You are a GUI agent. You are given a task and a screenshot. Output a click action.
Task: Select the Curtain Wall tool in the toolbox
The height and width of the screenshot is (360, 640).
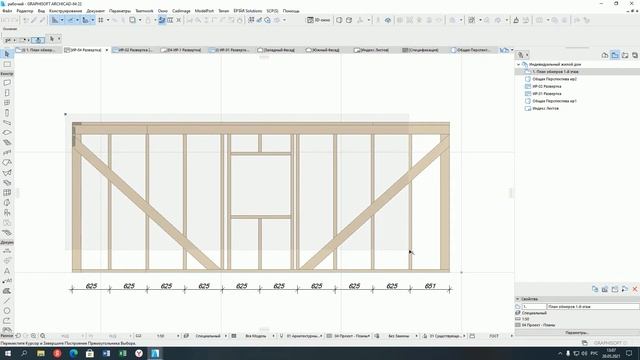7,193
